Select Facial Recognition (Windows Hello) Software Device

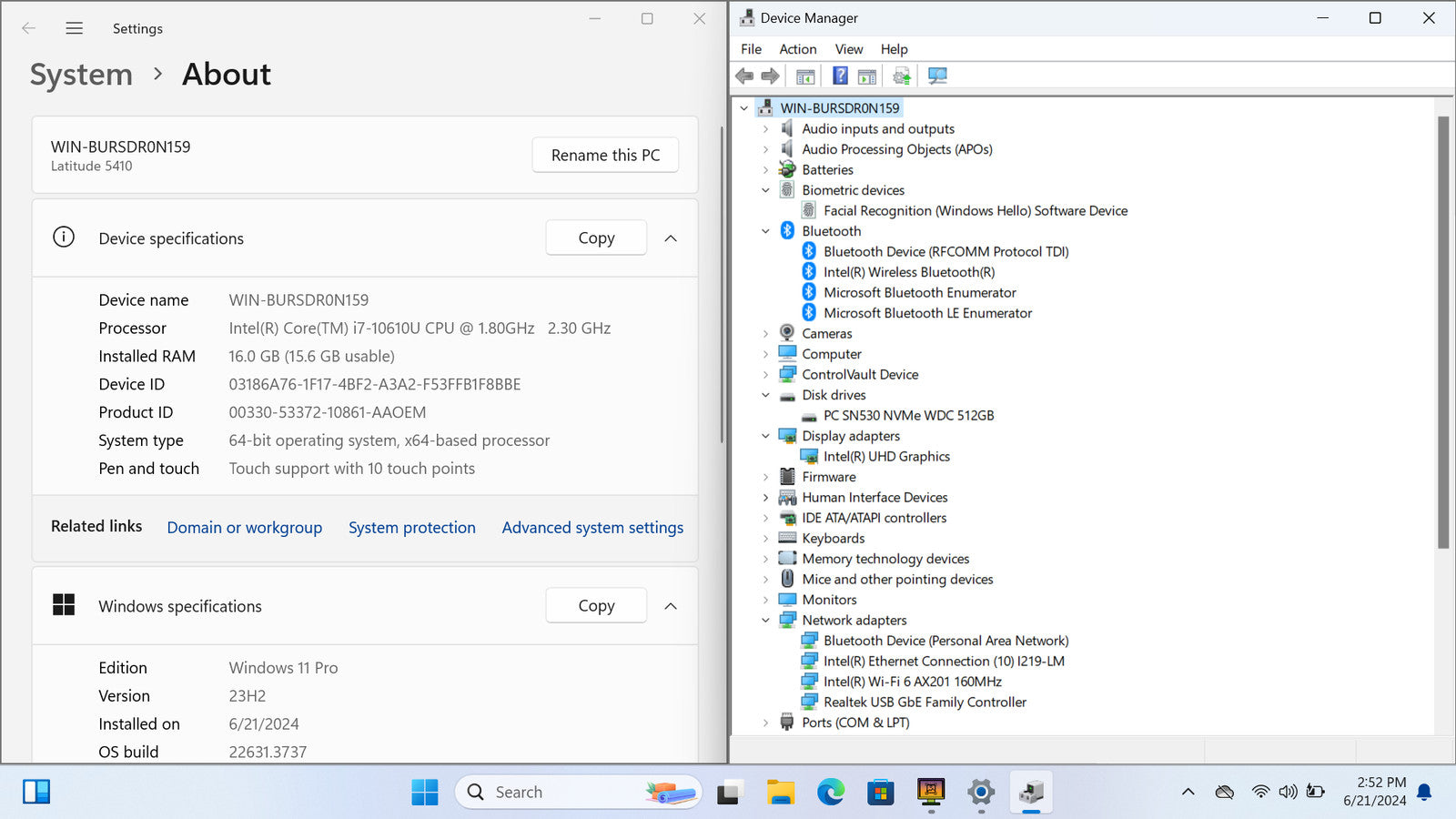[976, 211]
